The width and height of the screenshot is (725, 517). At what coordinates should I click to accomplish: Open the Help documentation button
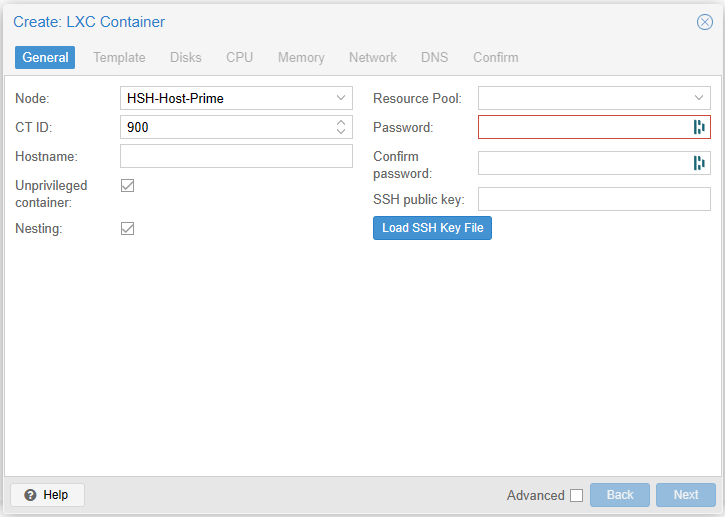(x=47, y=495)
